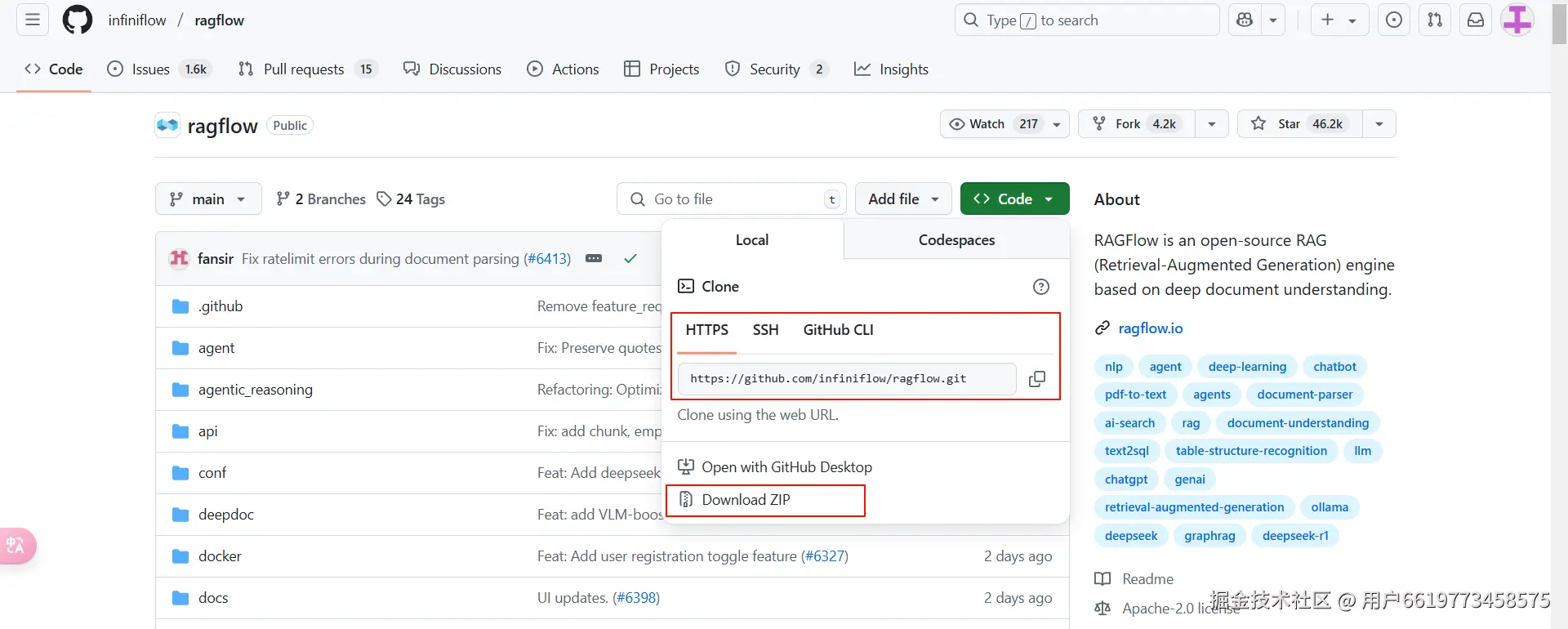1568x629 pixels.
Task: Select the GitHub CLI clone option
Action: [839, 330]
